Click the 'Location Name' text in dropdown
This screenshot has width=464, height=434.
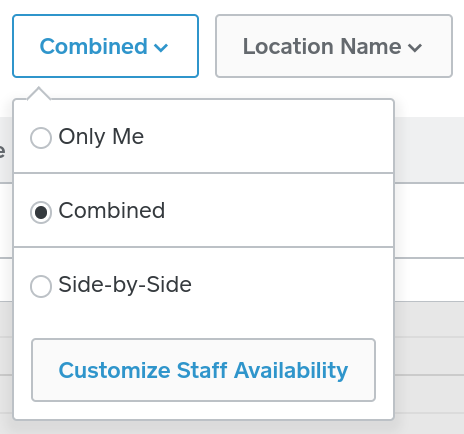pos(322,46)
